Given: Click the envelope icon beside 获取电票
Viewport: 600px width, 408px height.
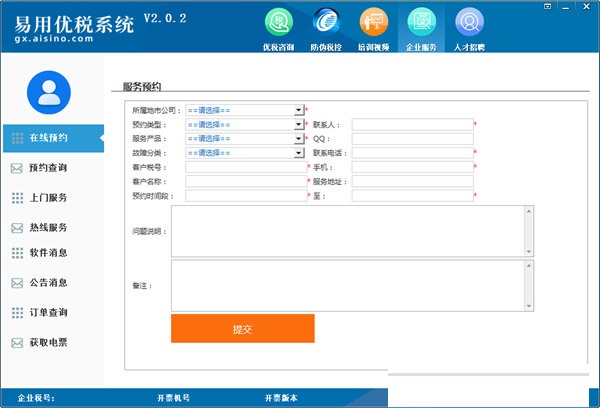Looking at the screenshot, I should (17, 343).
